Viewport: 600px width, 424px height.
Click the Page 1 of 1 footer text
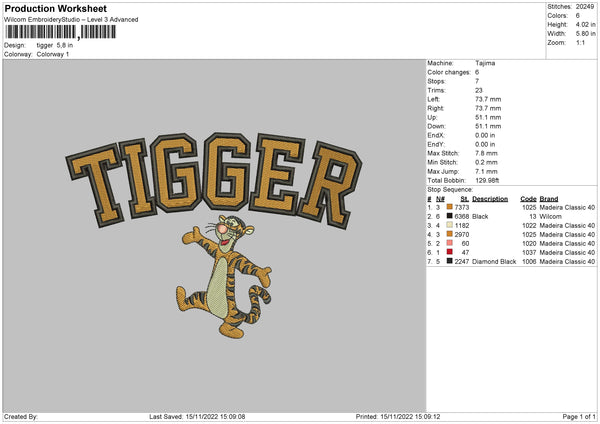click(x=579, y=416)
